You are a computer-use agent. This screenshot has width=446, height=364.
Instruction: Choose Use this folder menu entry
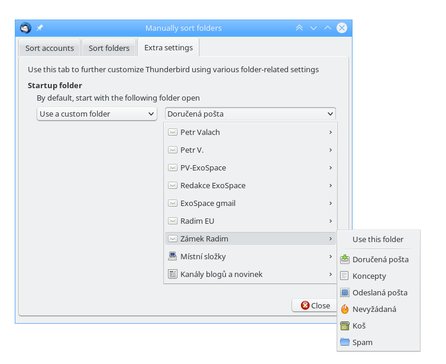click(378, 239)
